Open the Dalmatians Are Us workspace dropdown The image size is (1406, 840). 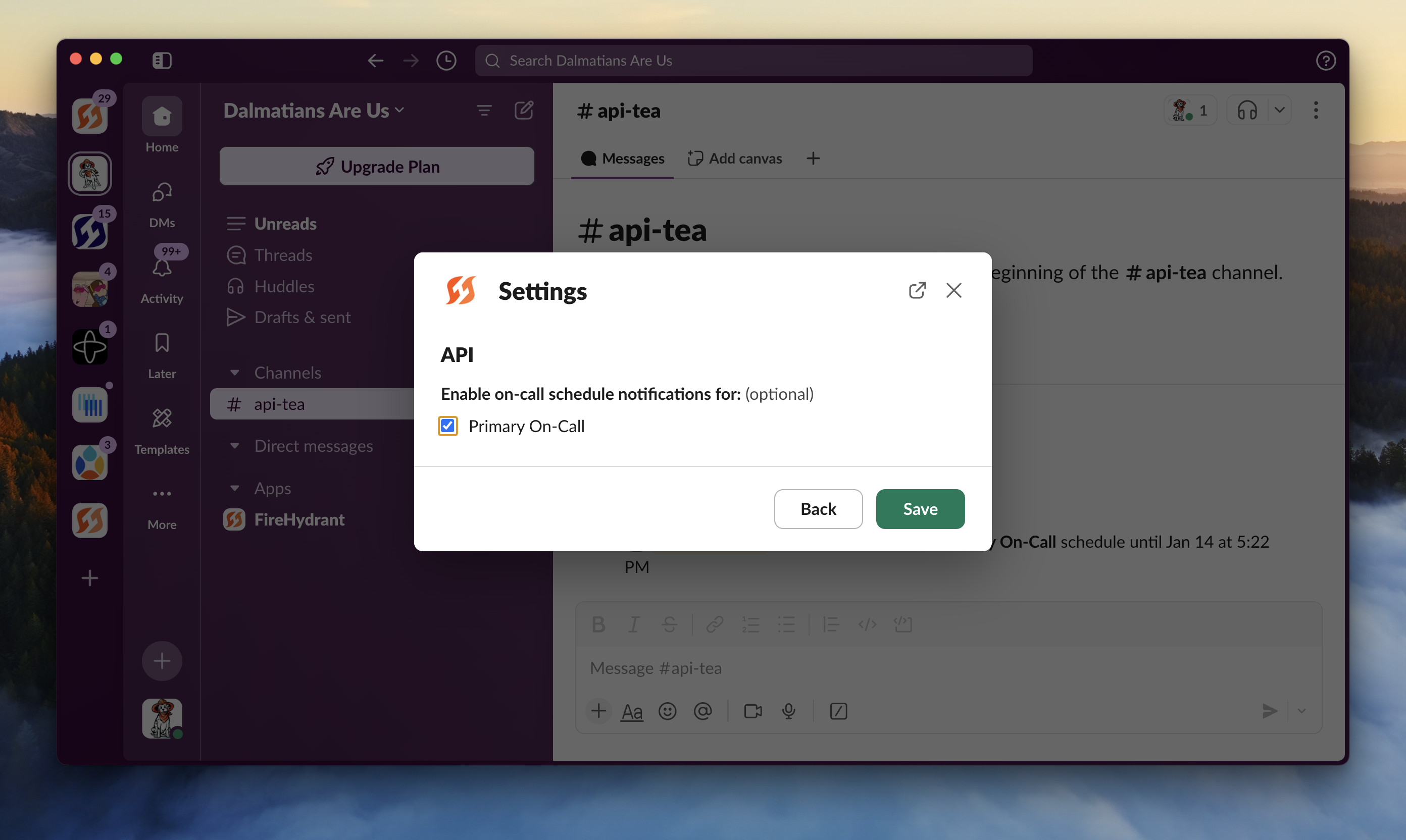314,111
